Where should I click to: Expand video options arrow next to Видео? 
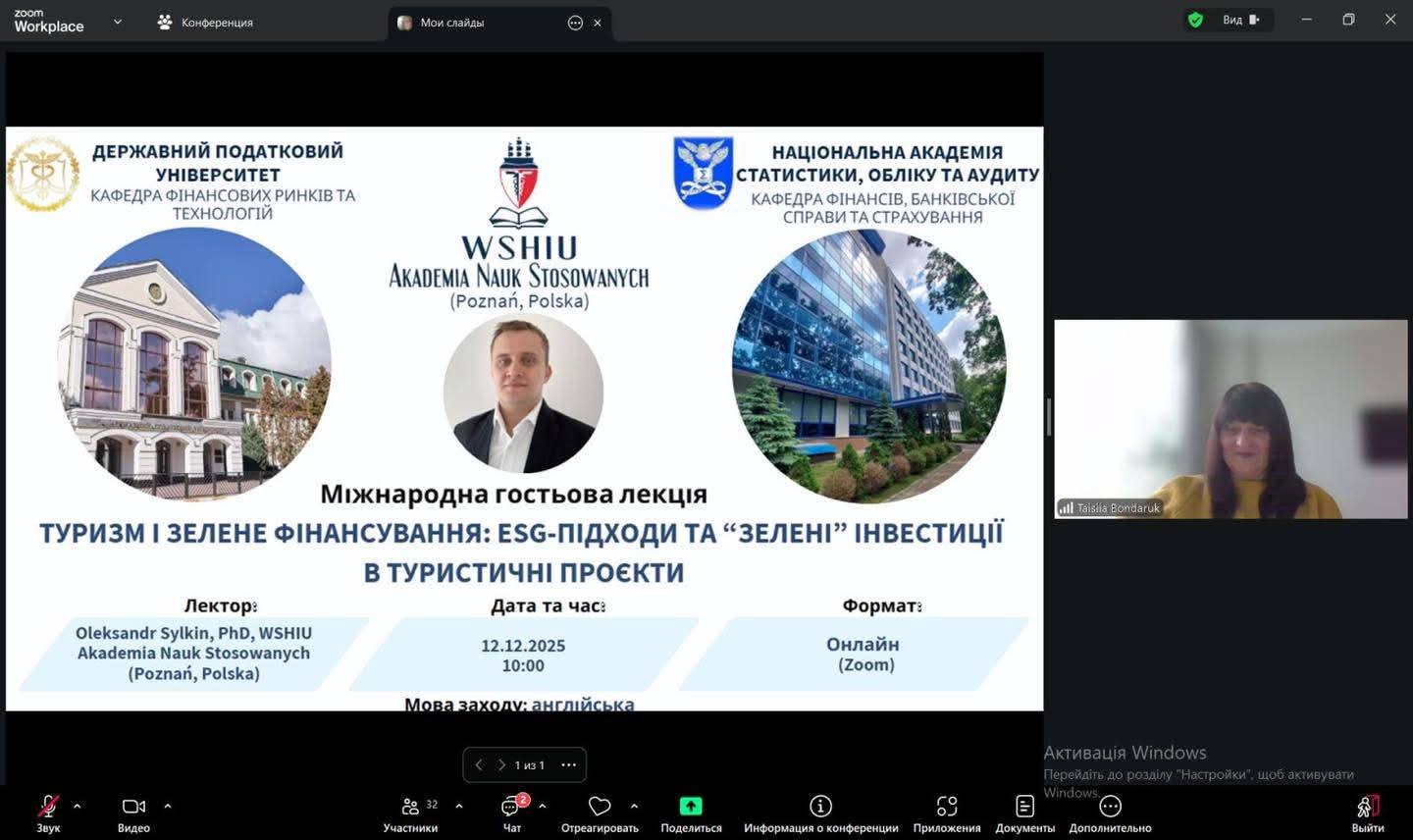tap(168, 807)
